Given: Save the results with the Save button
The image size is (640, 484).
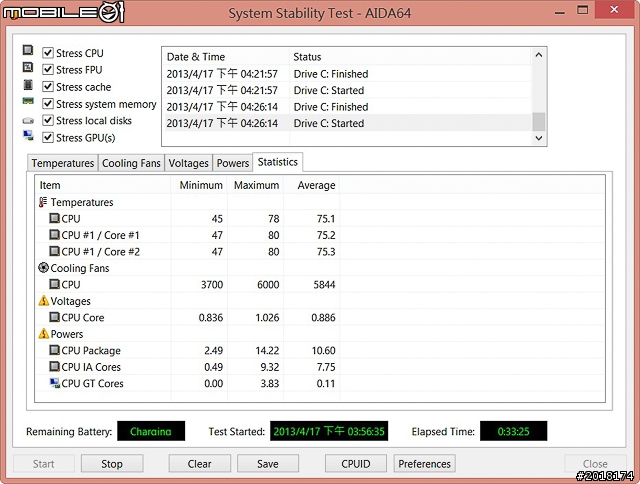Looking at the screenshot, I should click(x=268, y=464).
